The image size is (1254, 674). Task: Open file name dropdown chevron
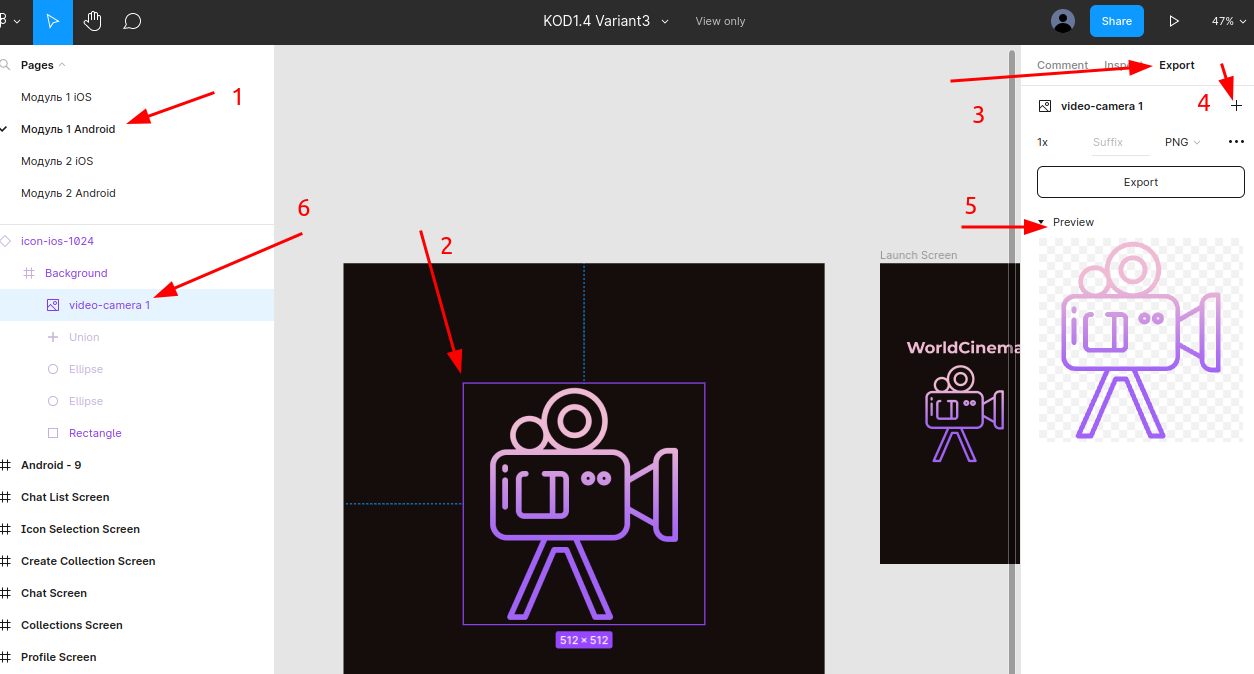tap(665, 21)
